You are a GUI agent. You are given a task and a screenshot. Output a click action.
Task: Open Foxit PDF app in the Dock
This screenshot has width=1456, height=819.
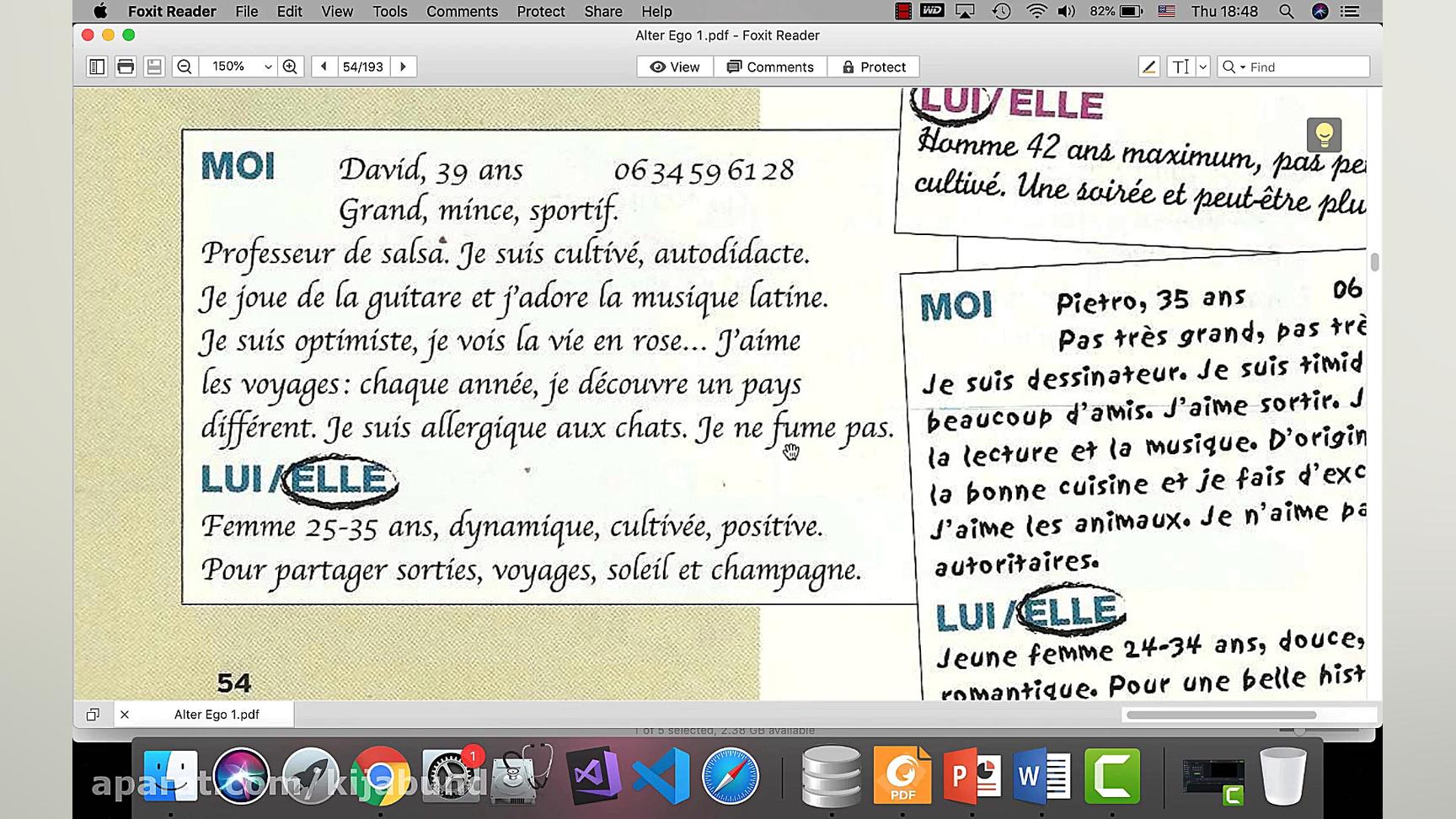point(902,776)
